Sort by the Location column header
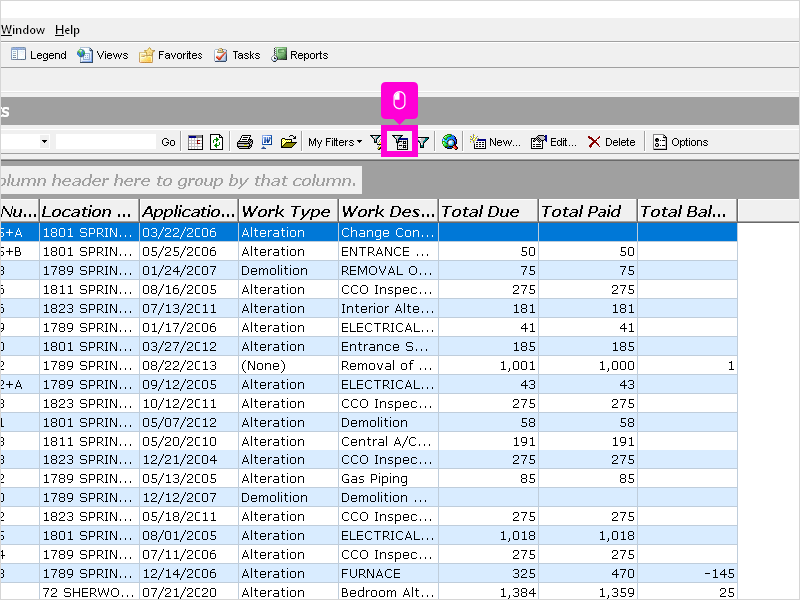This screenshot has height=600, width=800. point(89,211)
